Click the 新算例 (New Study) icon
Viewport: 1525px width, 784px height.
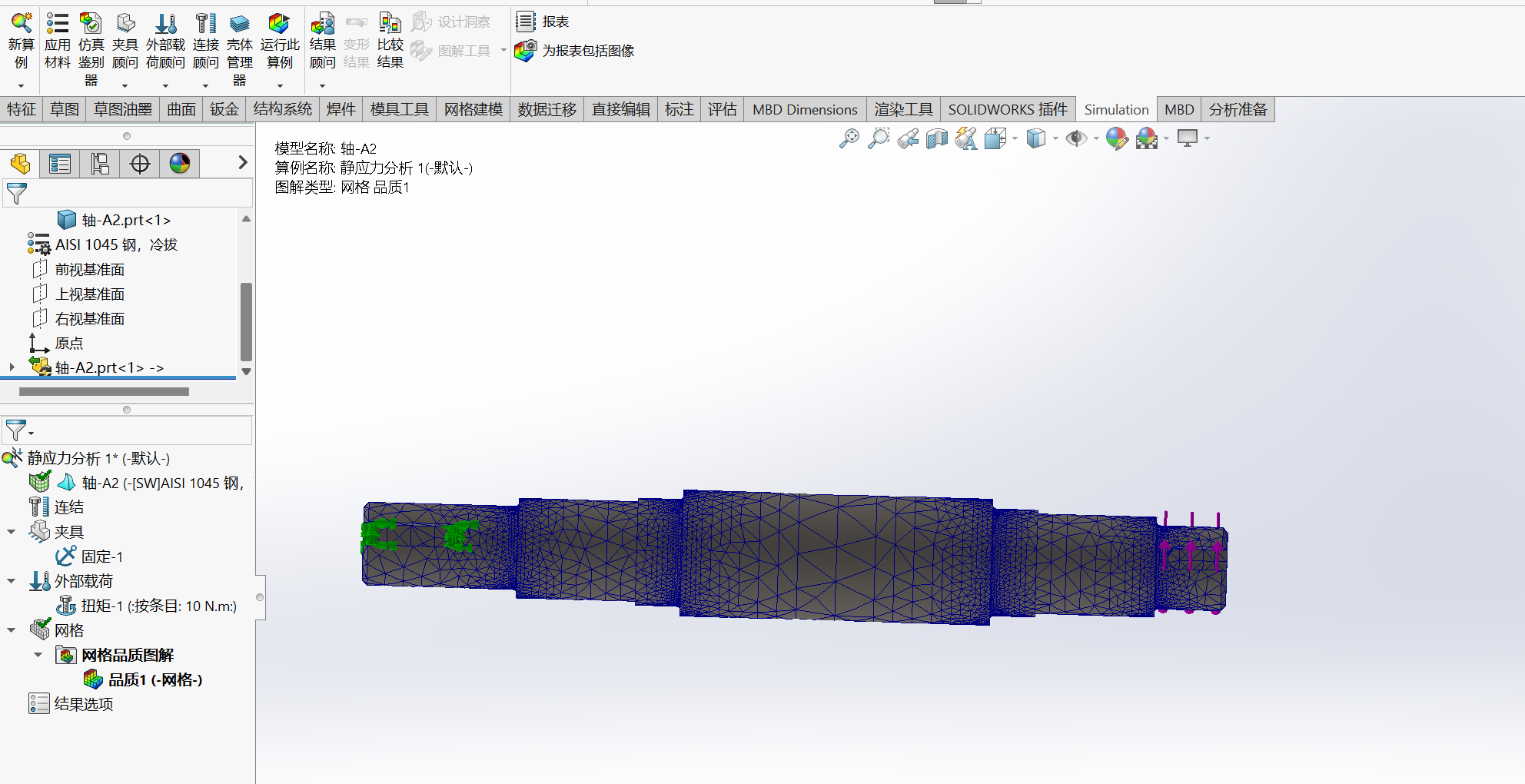pyautogui.click(x=21, y=23)
